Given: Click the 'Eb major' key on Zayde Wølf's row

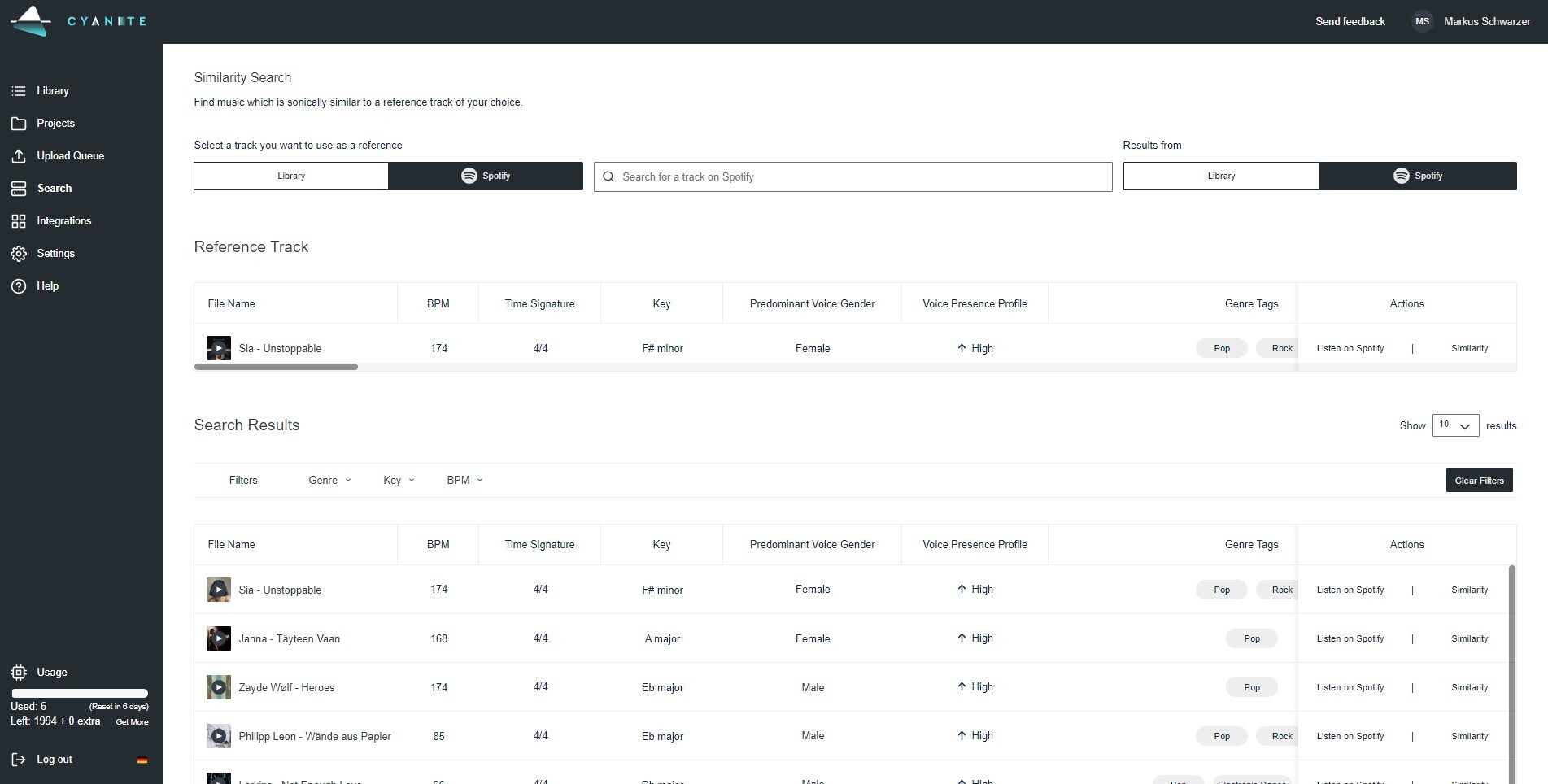Looking at the screenshot, I should (x=662, y=687).
